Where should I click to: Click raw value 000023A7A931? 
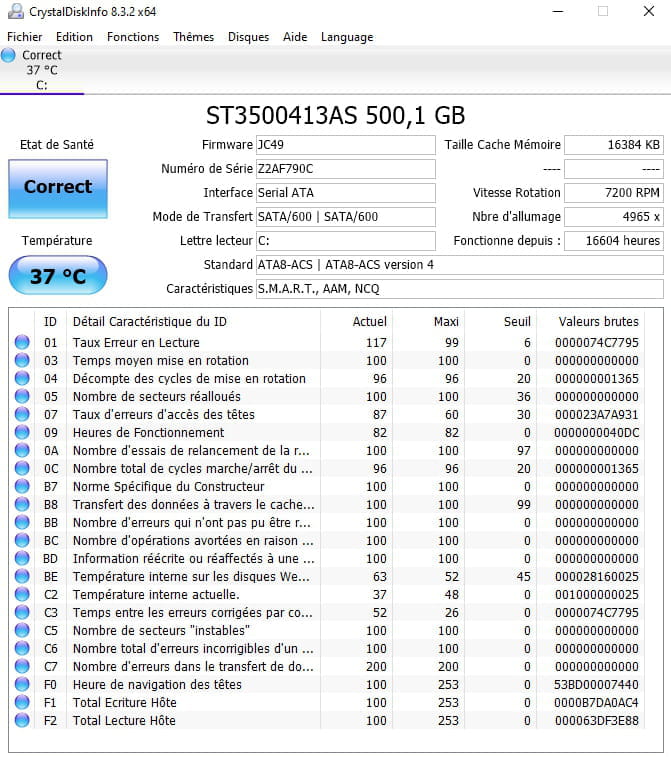click(x=597, y=414)
